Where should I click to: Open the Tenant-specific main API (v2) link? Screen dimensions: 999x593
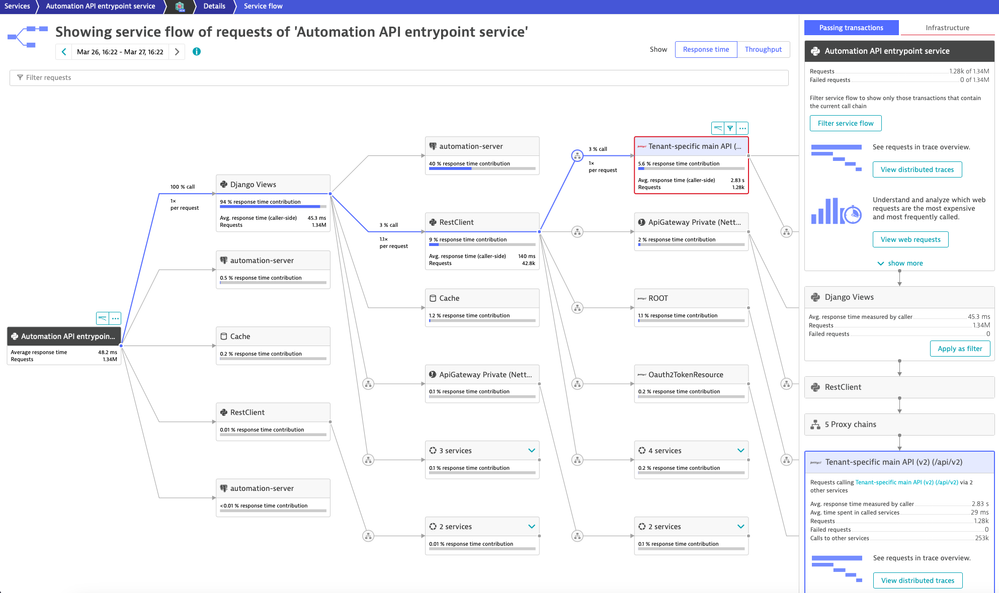(x=906, y=482)
